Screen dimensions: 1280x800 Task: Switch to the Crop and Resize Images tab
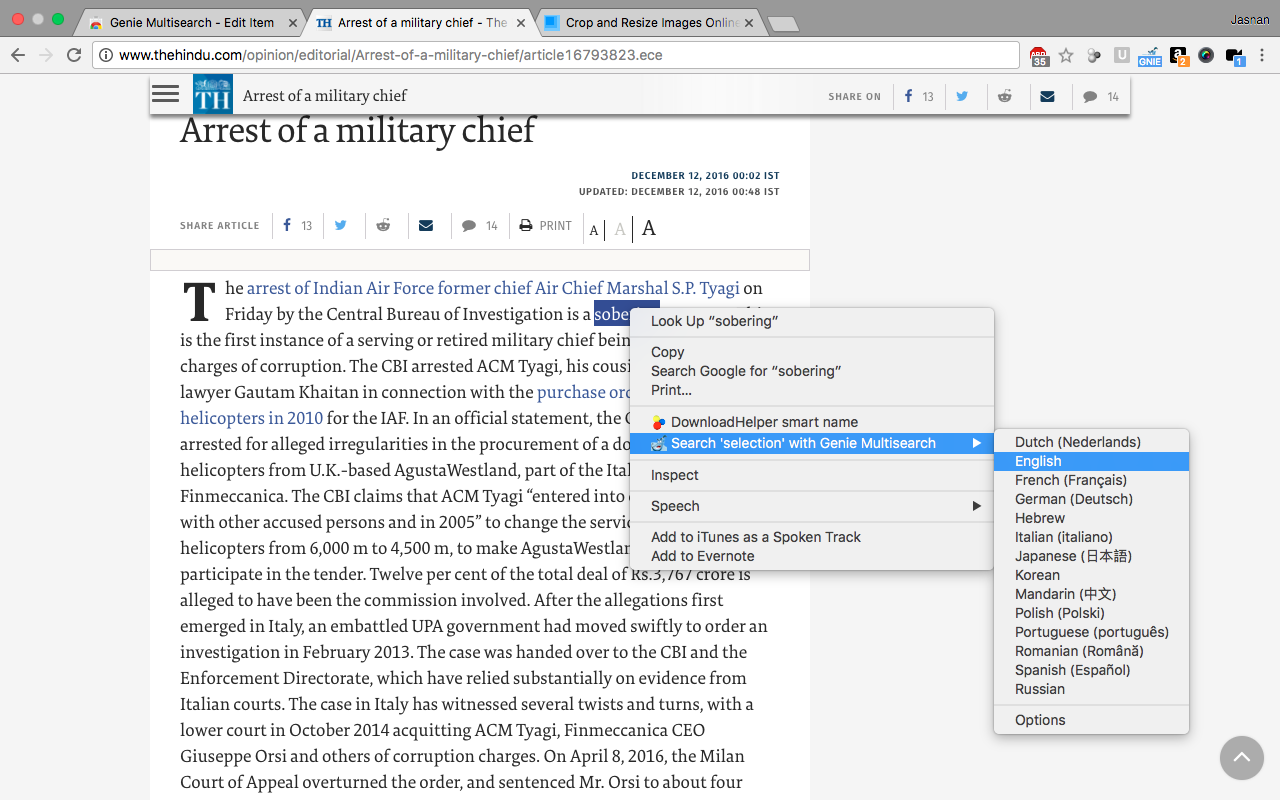tap(652, 22)
